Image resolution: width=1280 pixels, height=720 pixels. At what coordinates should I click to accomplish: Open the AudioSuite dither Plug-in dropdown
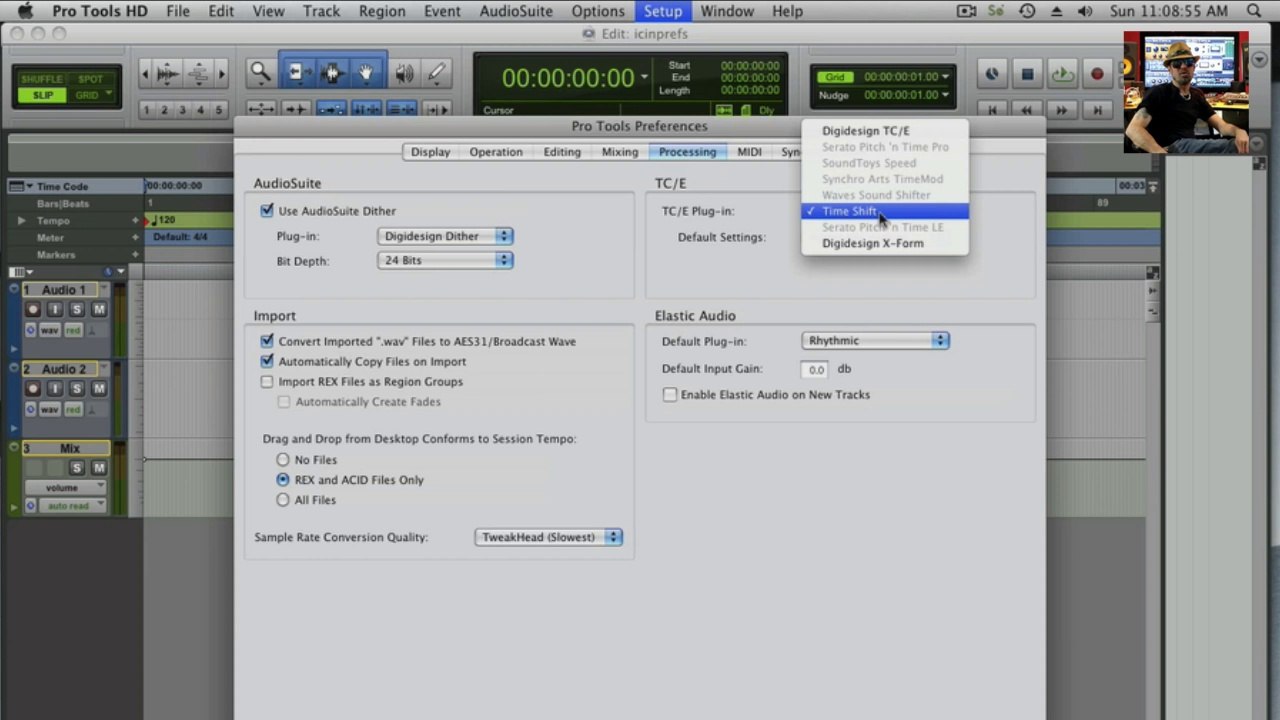tap(445, 236)
